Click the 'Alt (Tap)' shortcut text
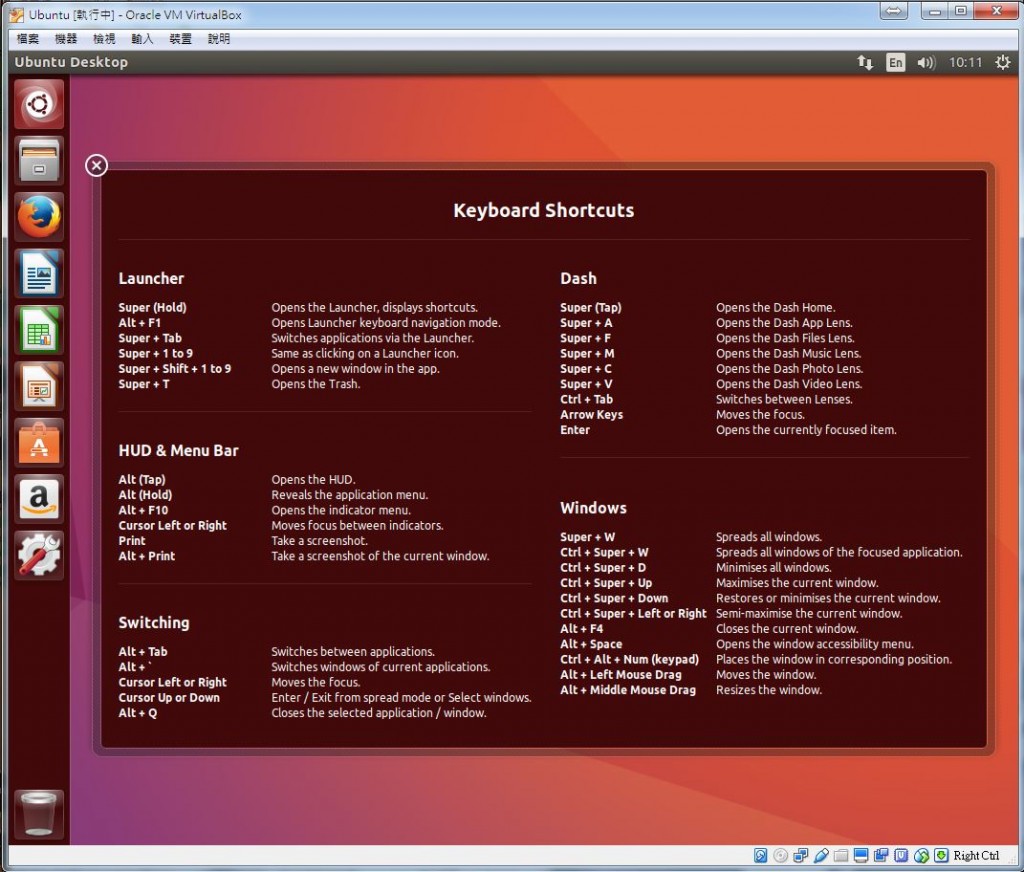This screenshot has height=872, width=1024. (142, 479)
